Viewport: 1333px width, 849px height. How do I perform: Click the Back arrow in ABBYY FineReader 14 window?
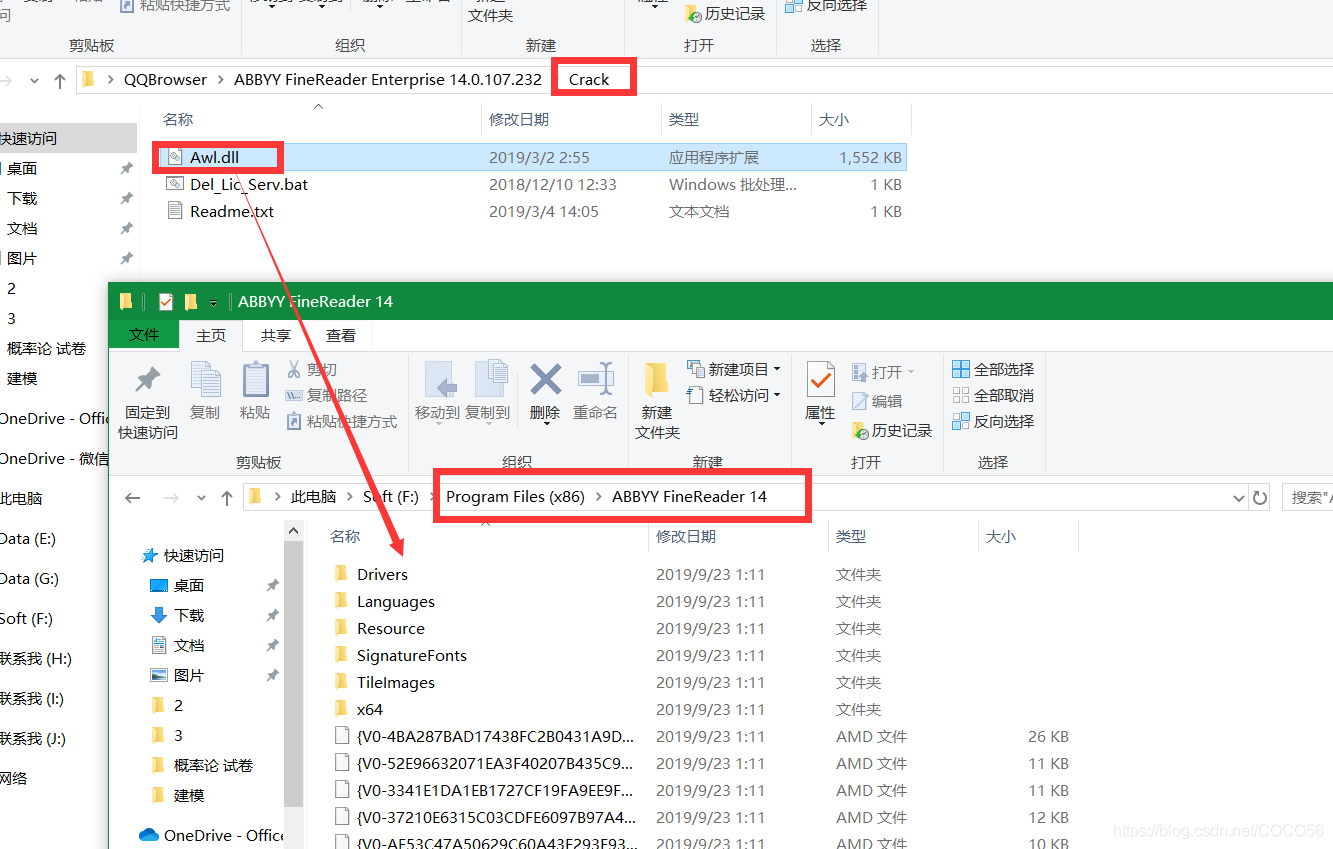click(133, 497)
